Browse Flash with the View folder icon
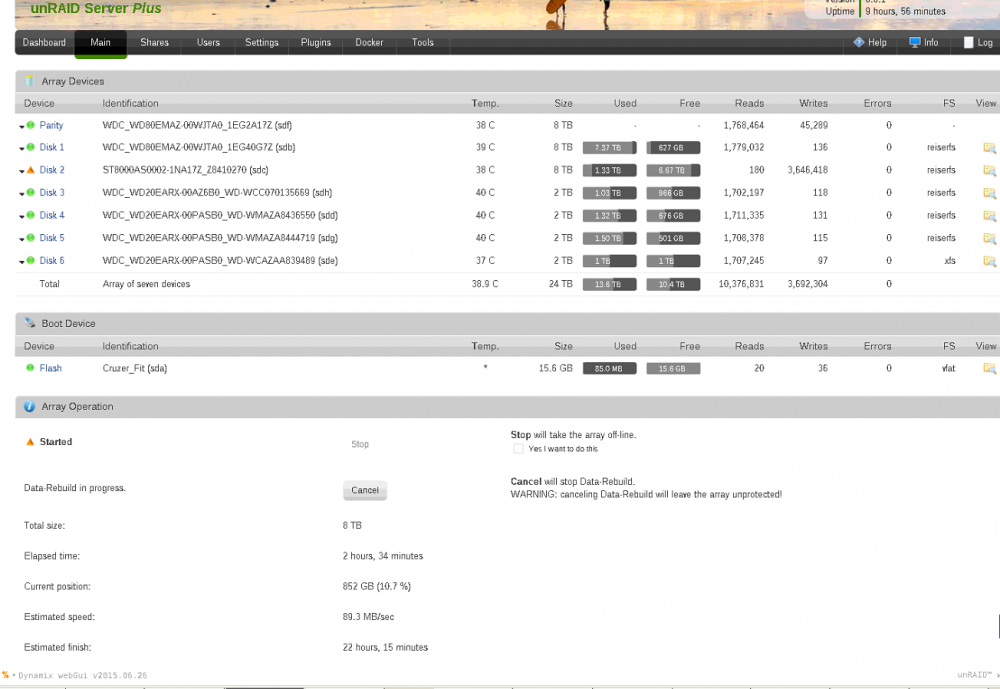Viewport: 1000px width, 689px height. (989, 368)
